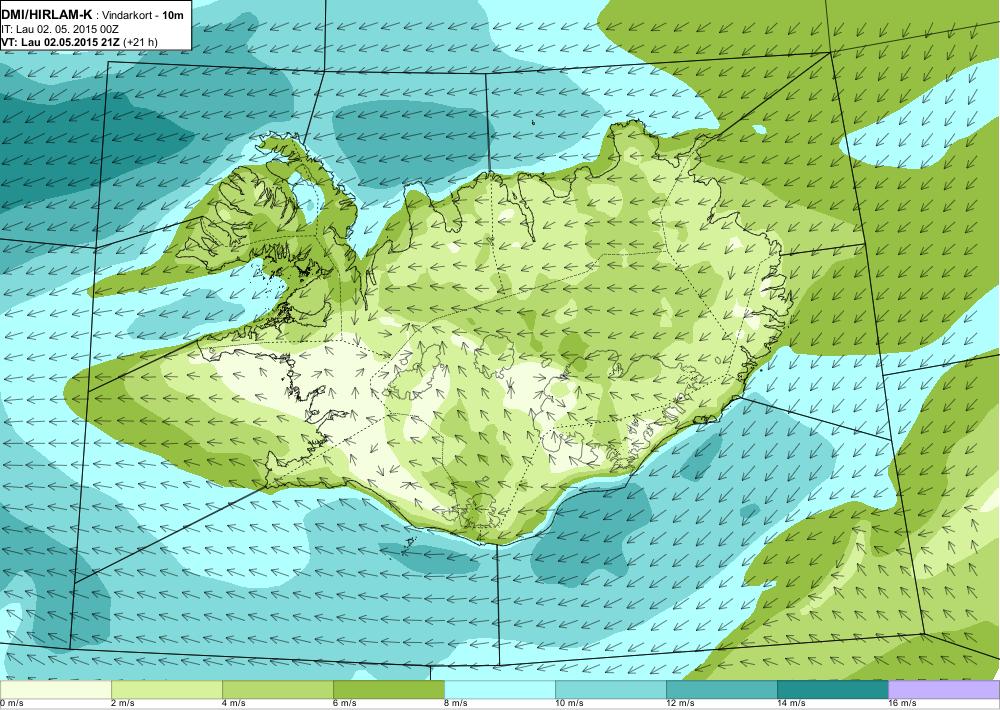This screenshot has height=710, width=1000.
Task: Click the 0–2 m/s palest legend swatch
Action: coord(55,689)
